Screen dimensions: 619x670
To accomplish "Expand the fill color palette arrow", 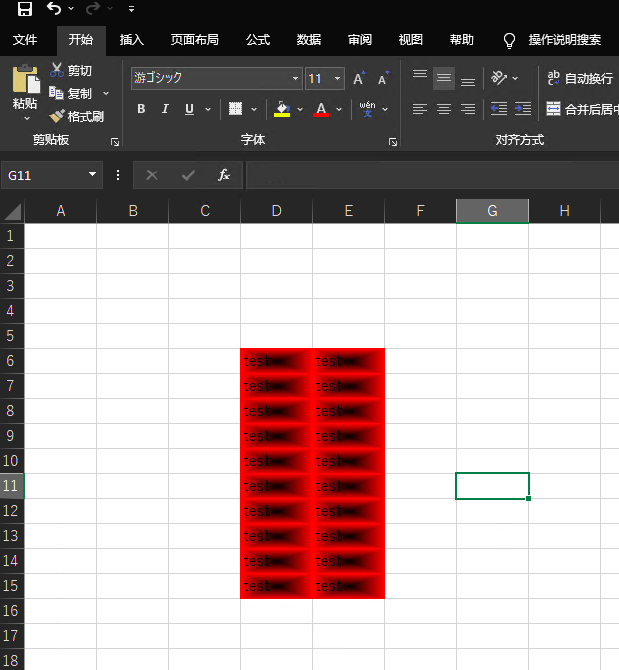I will tap(300, 109).
